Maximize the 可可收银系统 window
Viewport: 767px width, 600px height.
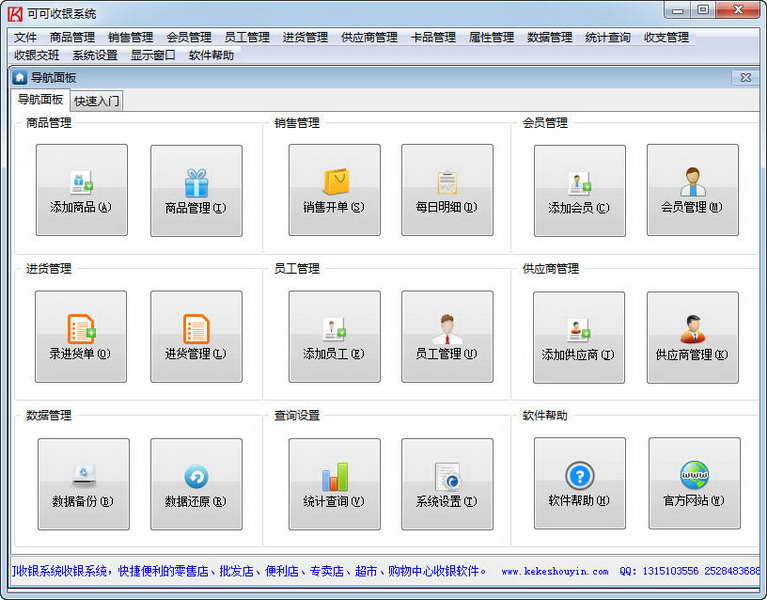(703, 10)
